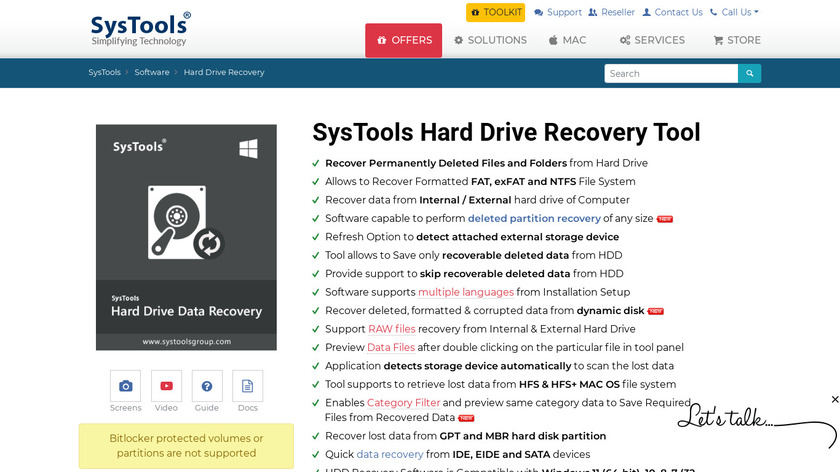Follow the multiple languages link
This screenshot has width=840, height=472.
(x=466, y=292)
